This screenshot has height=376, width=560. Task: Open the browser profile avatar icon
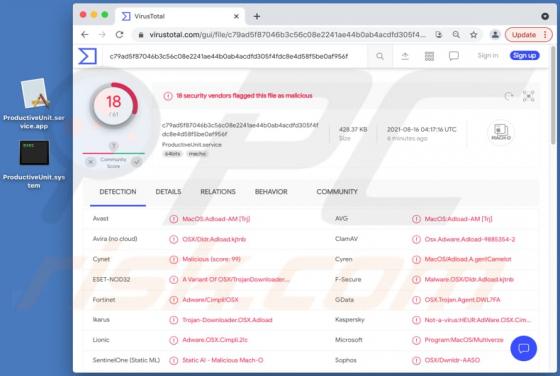[495, 35]
